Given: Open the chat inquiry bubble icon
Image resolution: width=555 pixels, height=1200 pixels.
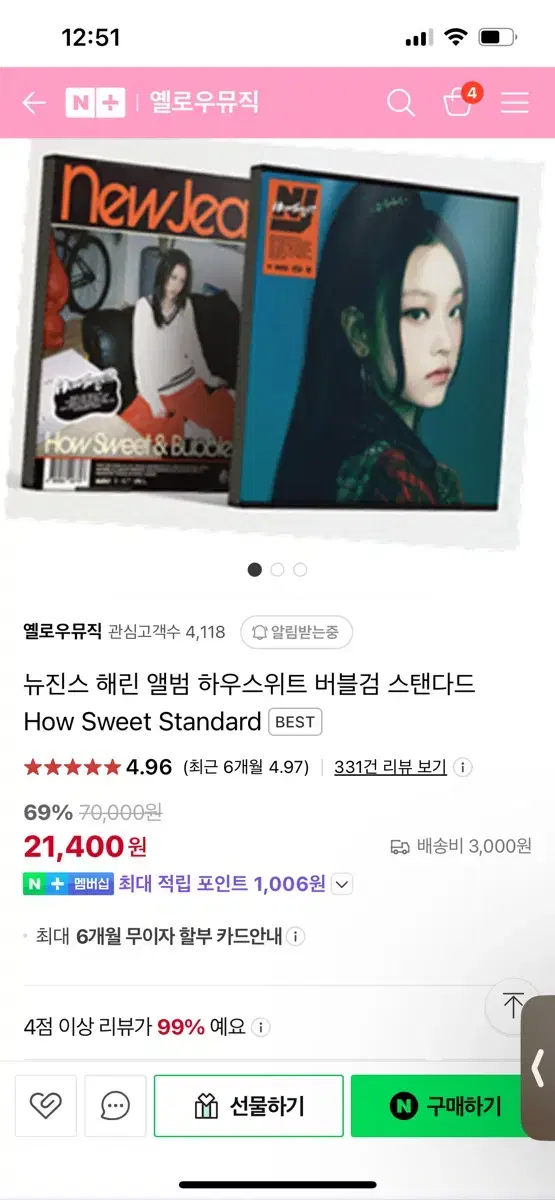Looking at the screenshot, I should click(116, 1106).
